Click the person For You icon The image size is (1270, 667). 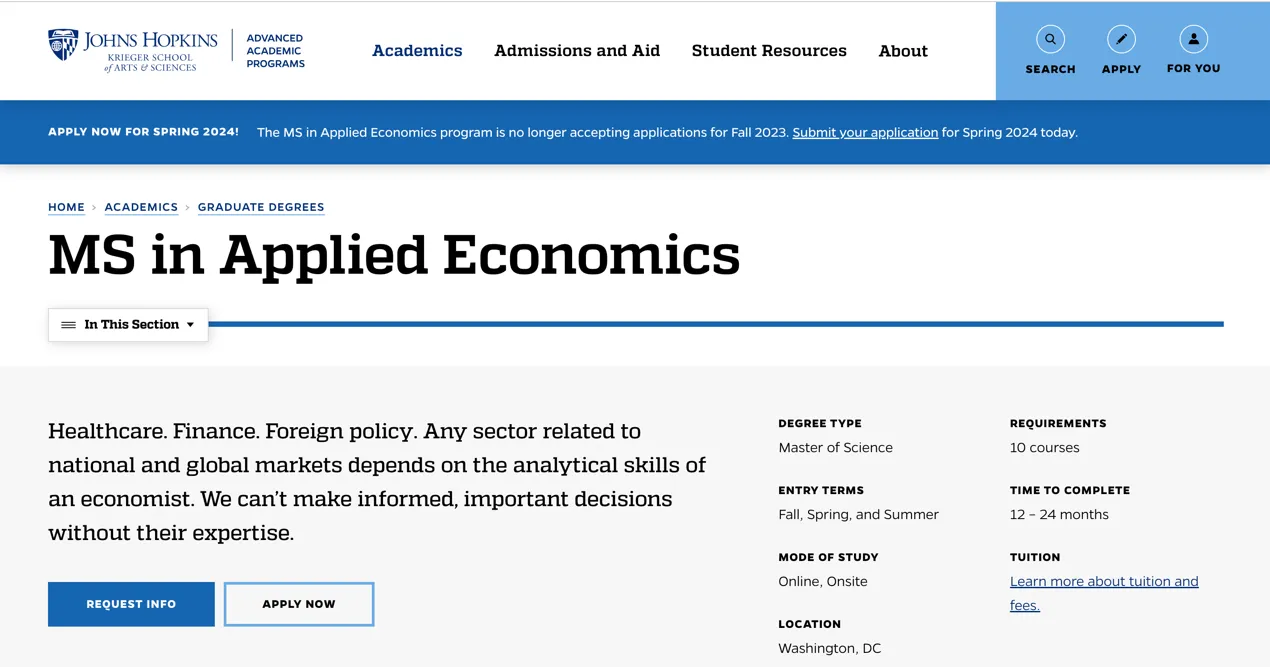click(1193, 40)
